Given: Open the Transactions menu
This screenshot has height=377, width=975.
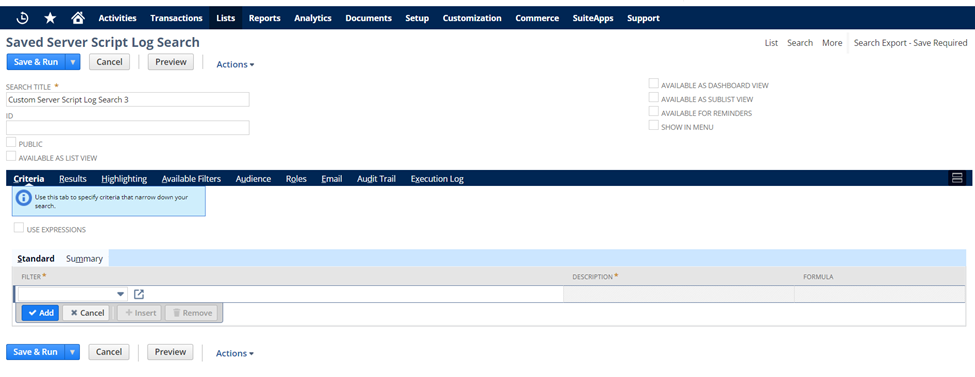Looking at the screenshot, I should coord(176,18).
